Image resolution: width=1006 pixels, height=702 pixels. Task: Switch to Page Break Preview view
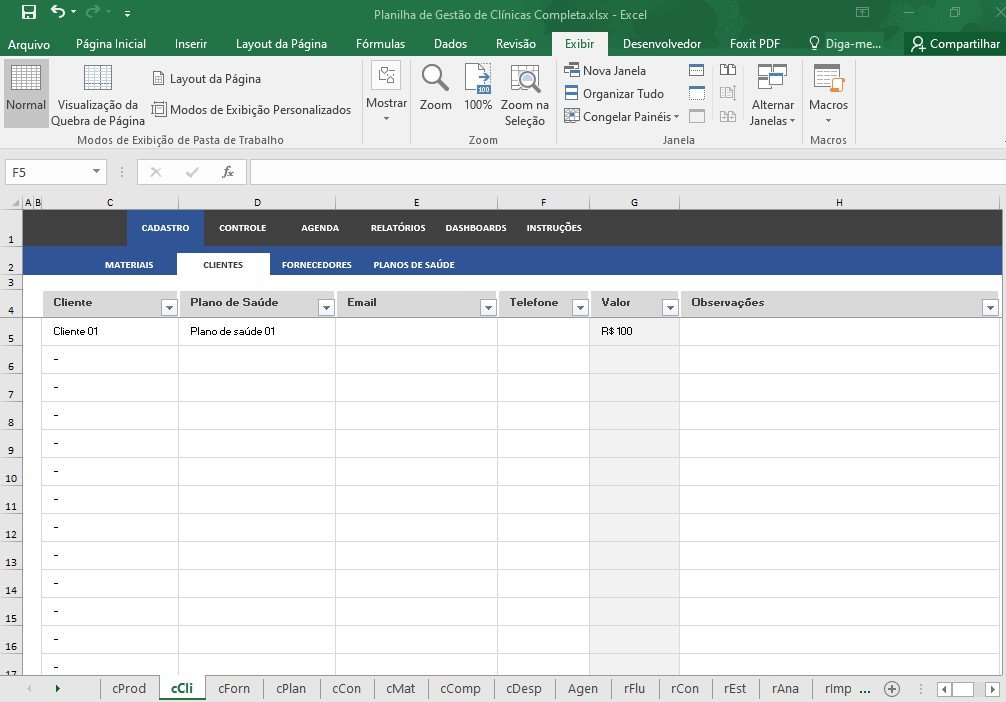click(x=98, y=95)
